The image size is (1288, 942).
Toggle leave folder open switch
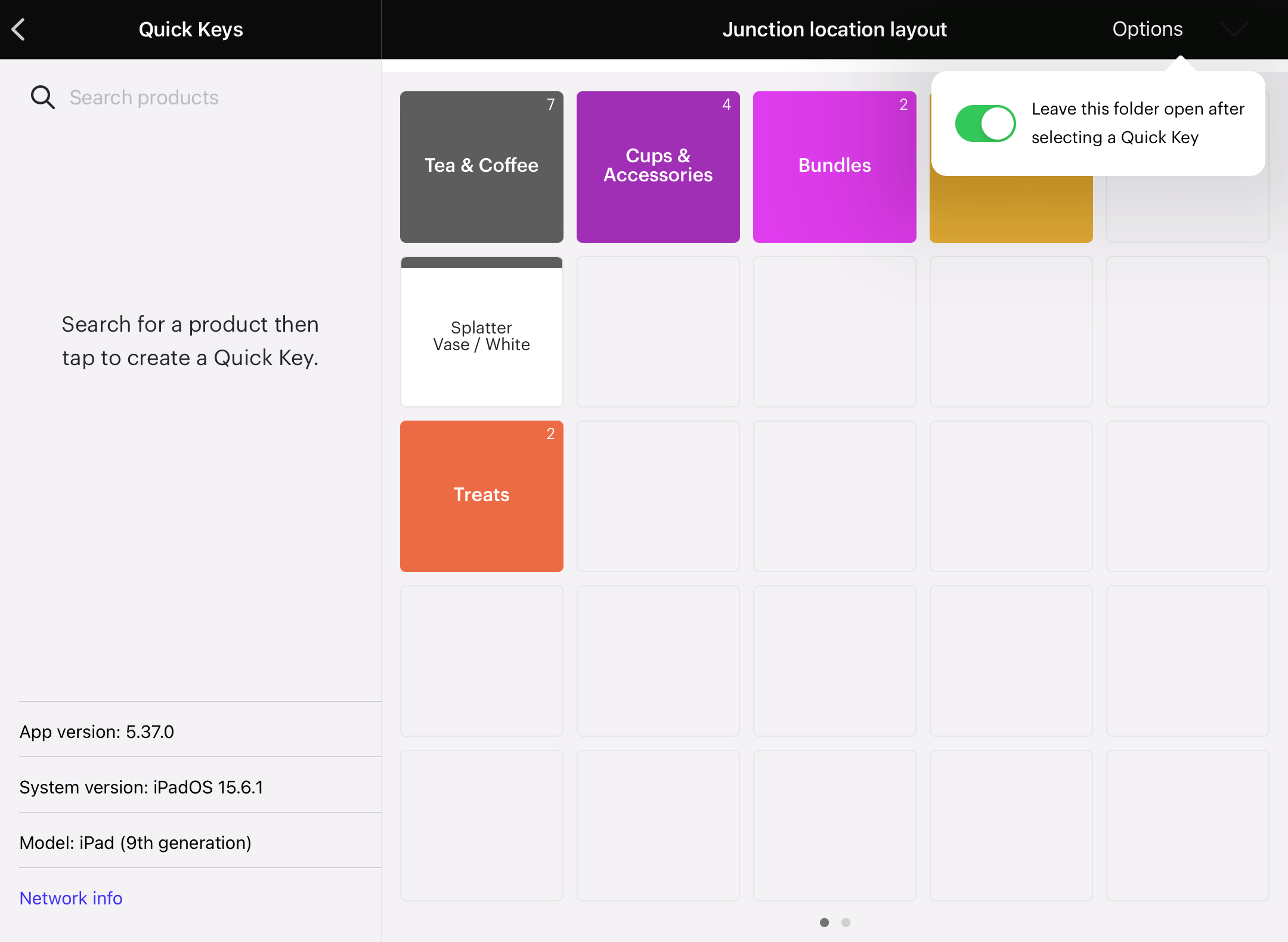click(x=985, y=123)
